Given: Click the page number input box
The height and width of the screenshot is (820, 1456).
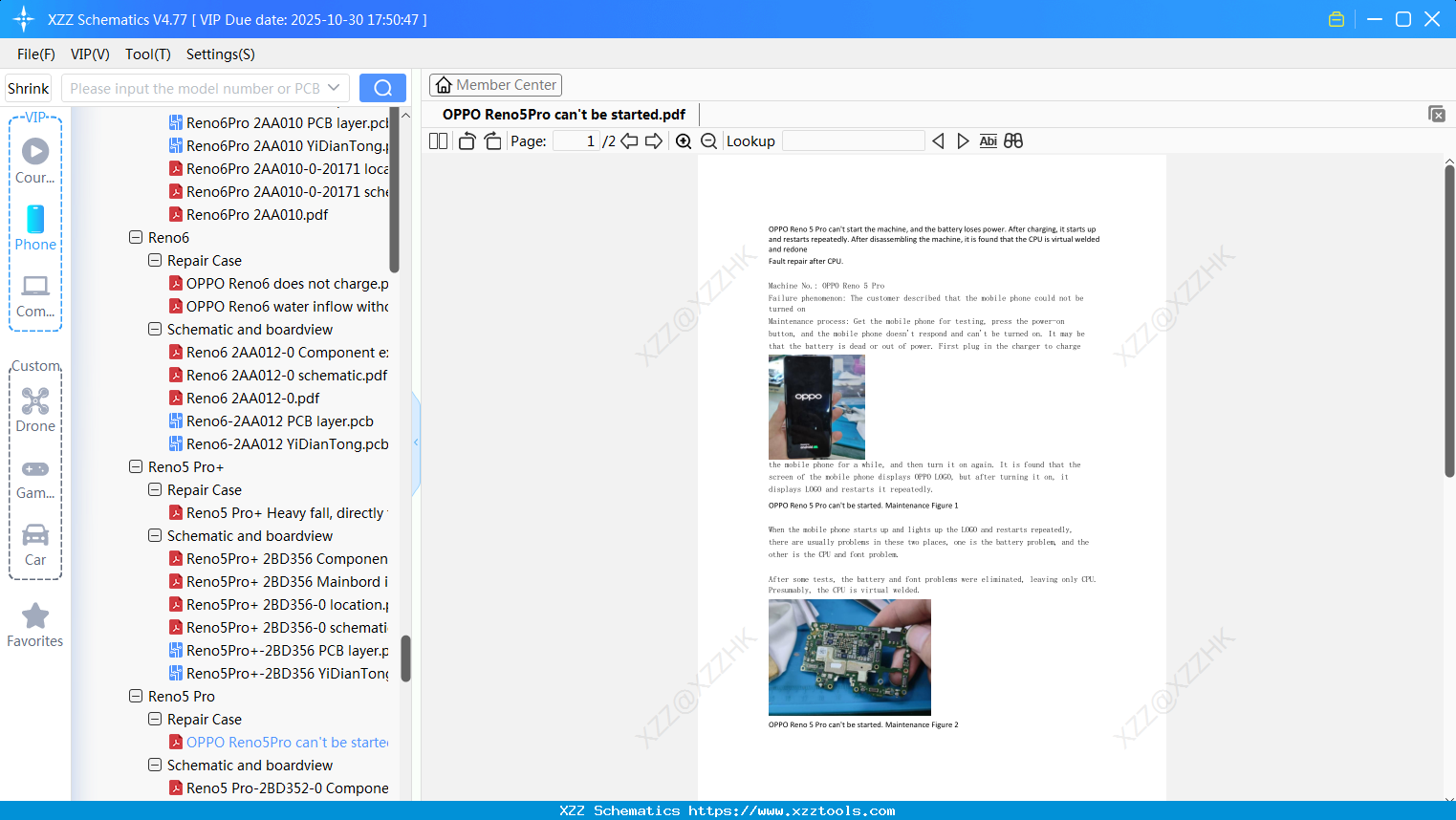Looking at the screenshot, I should click(576, 141).
